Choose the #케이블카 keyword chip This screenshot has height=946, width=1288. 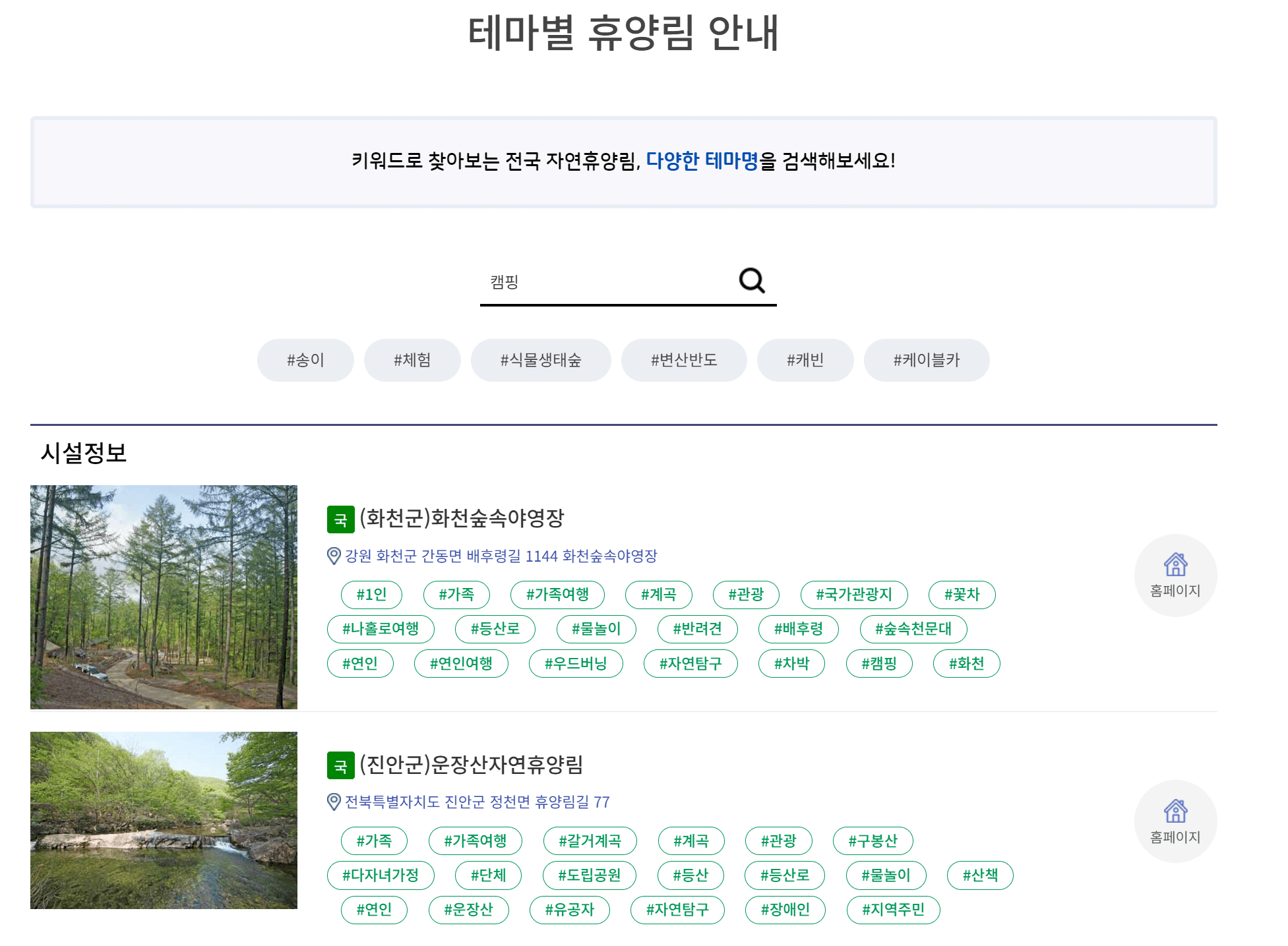(926, 360)
